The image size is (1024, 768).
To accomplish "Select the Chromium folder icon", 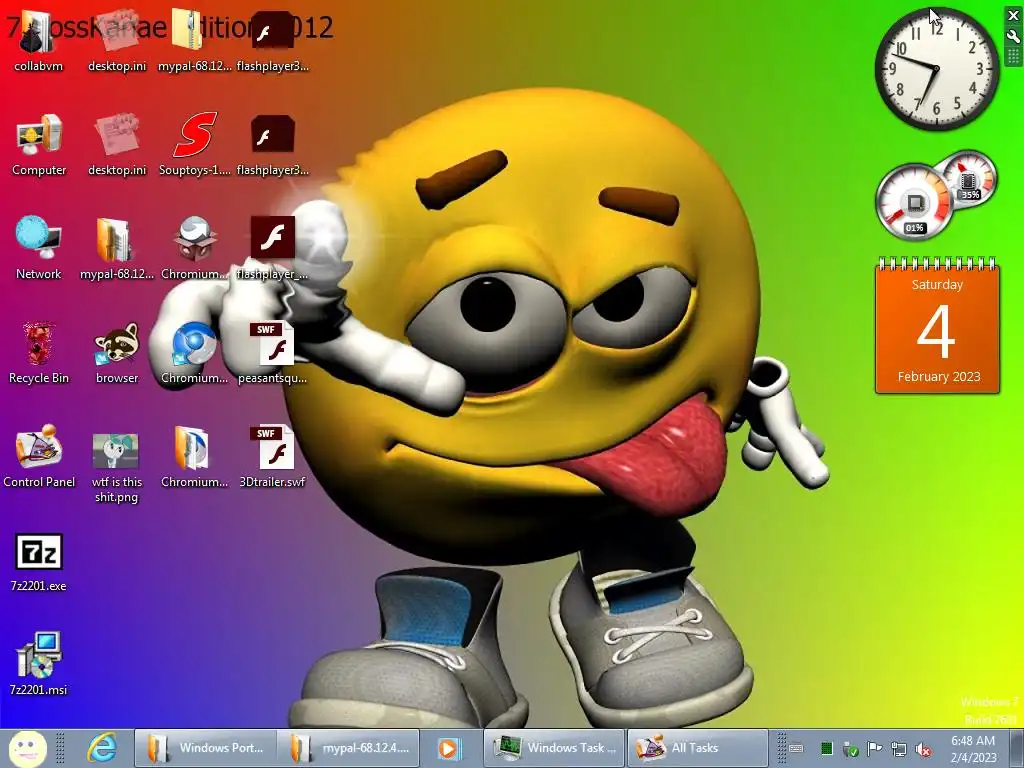I will 194,456.
